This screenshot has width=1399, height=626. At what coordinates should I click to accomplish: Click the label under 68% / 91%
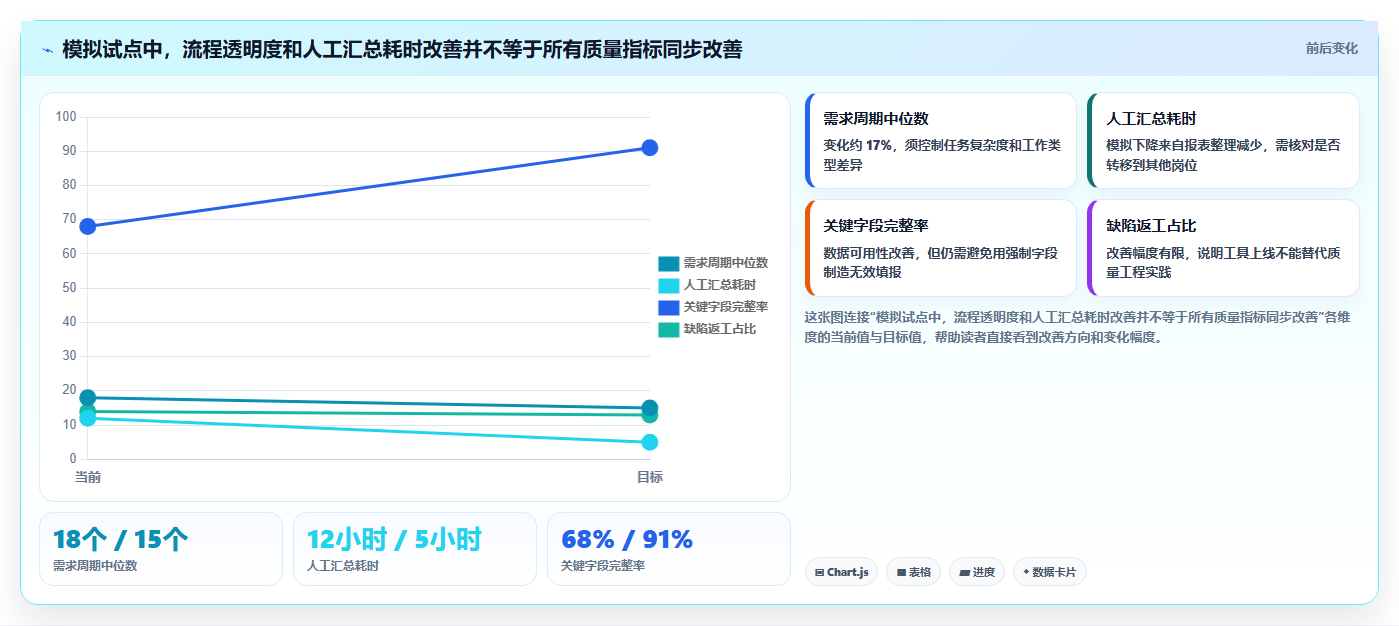(603, 566)
